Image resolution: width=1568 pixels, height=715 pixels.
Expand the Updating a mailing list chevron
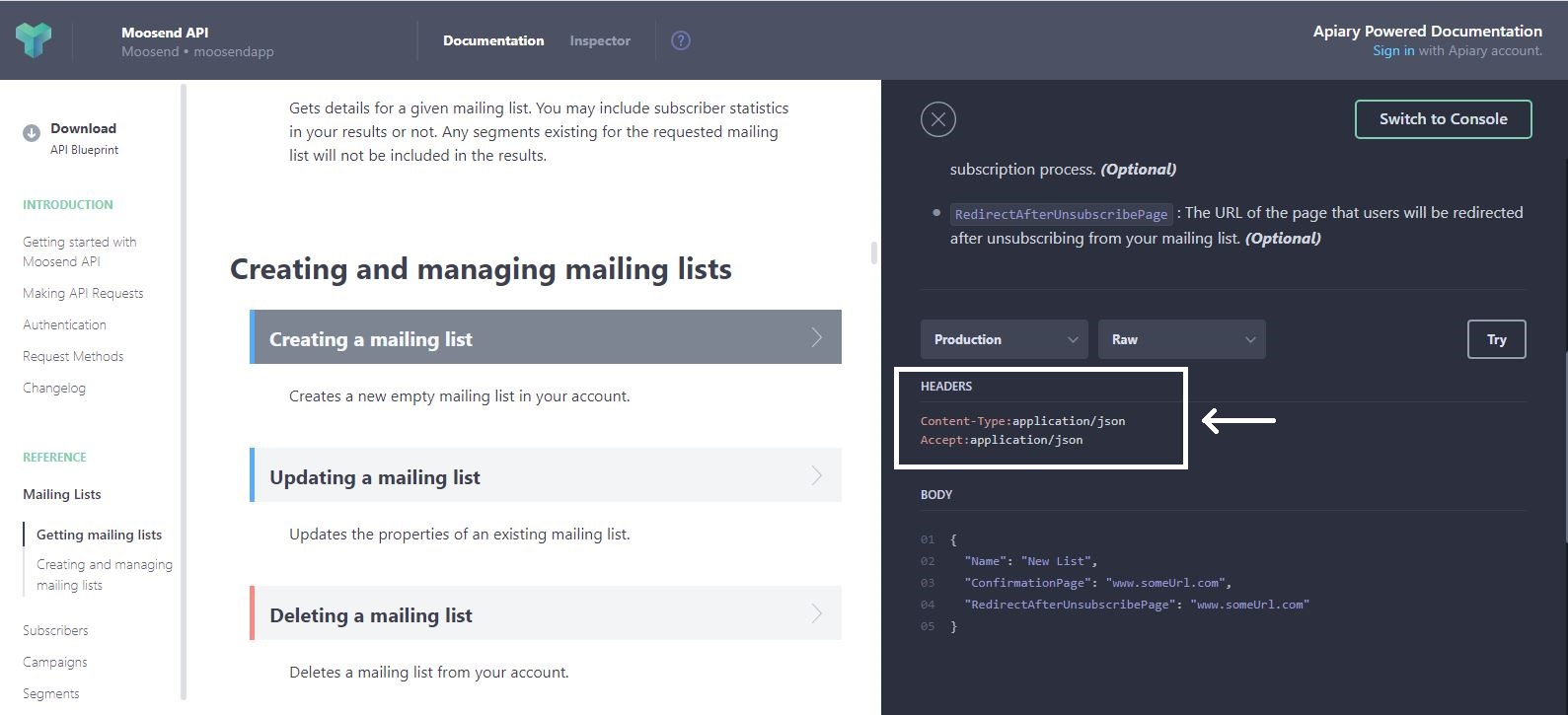pyautogui.click(x=817, y=475)
